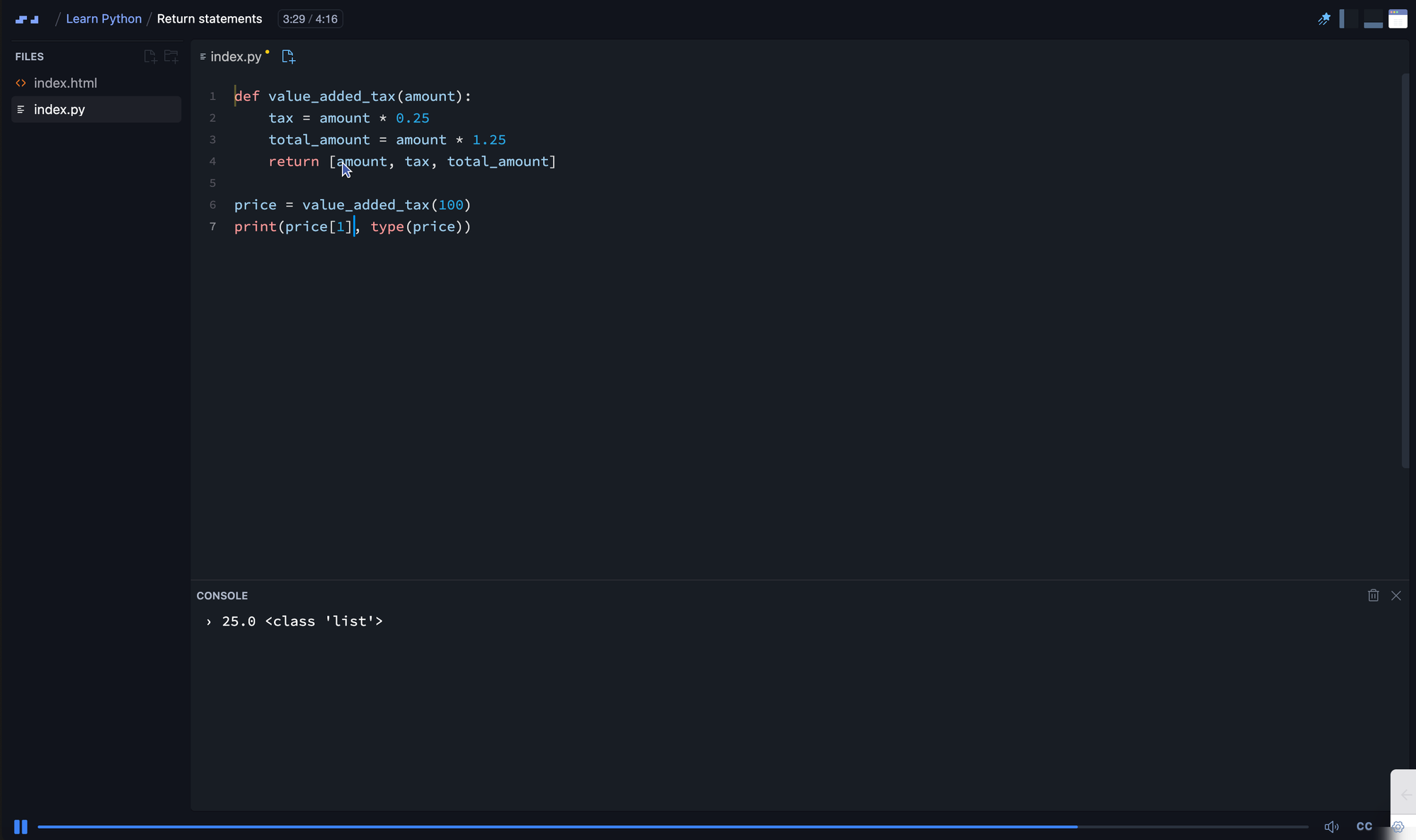Click the Return statements lesson title

point(210,19)
